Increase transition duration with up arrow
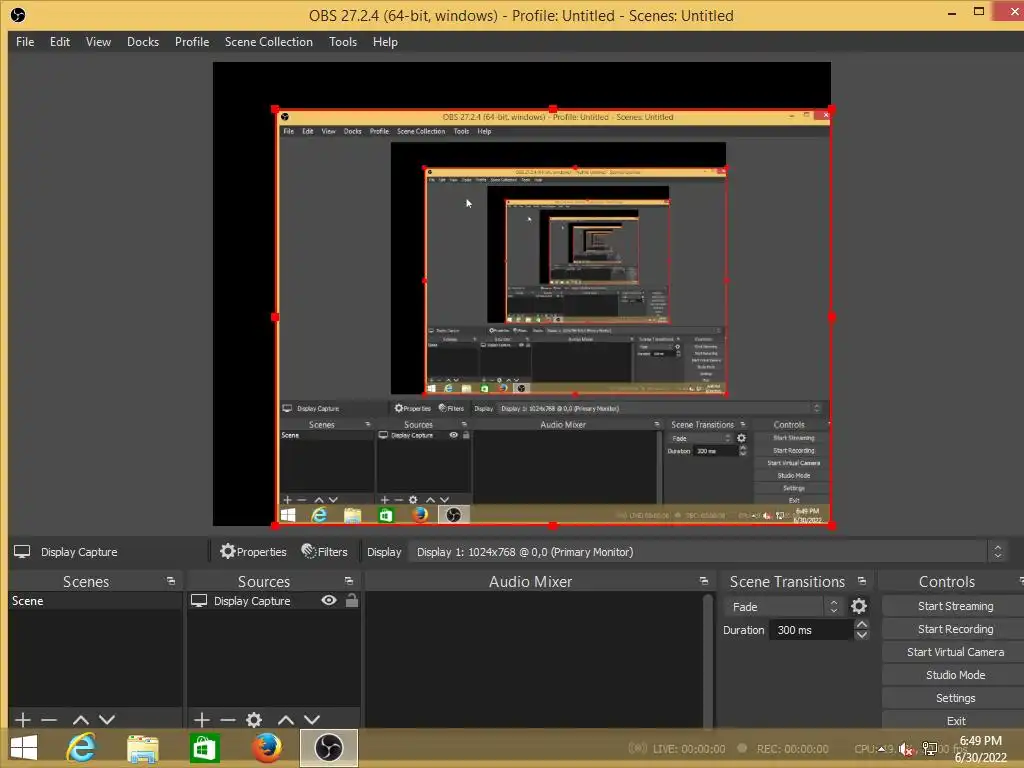The width and height of the screenshot is (1024, 768). pyautogui.click(x=862, y=625)
